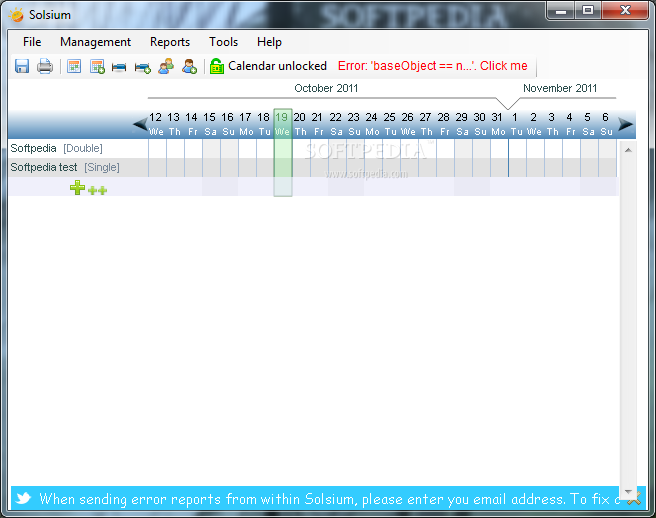Click date 25 Tu in calendar header

(x=390, y=124)
